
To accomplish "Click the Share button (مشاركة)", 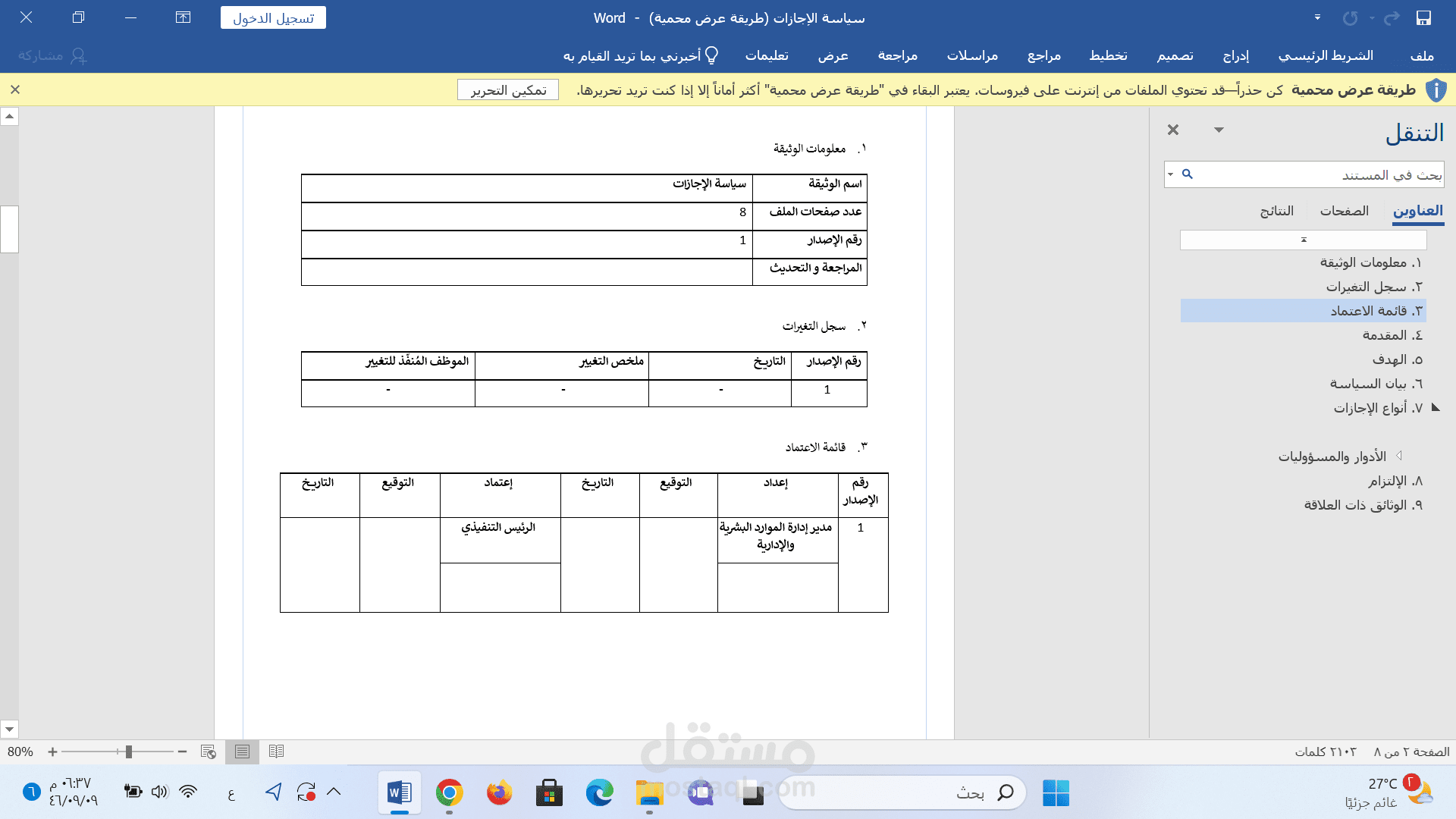I will [52, 55].
